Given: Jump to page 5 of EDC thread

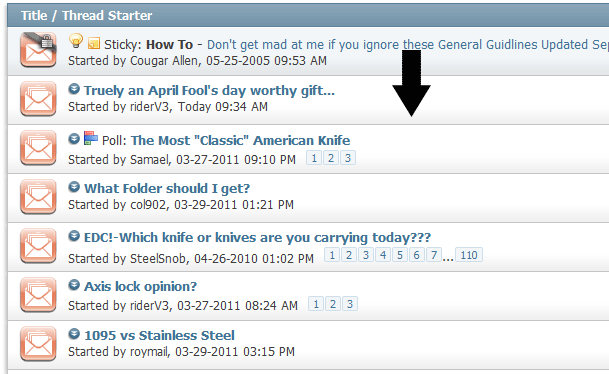Looking at the screenshot, I should point(400,255).
